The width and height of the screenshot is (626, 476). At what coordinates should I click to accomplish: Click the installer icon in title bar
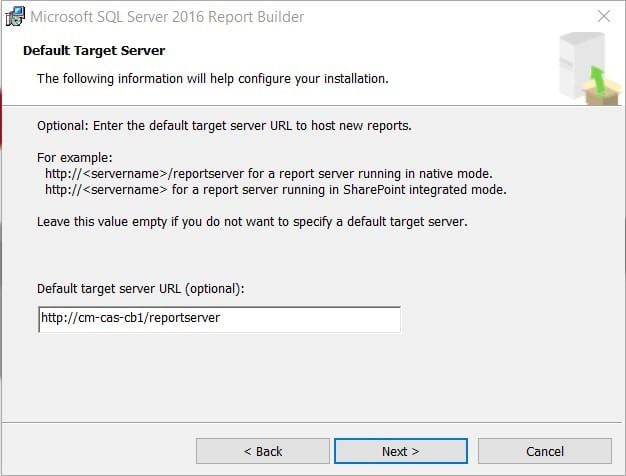[x=15, y=17]
